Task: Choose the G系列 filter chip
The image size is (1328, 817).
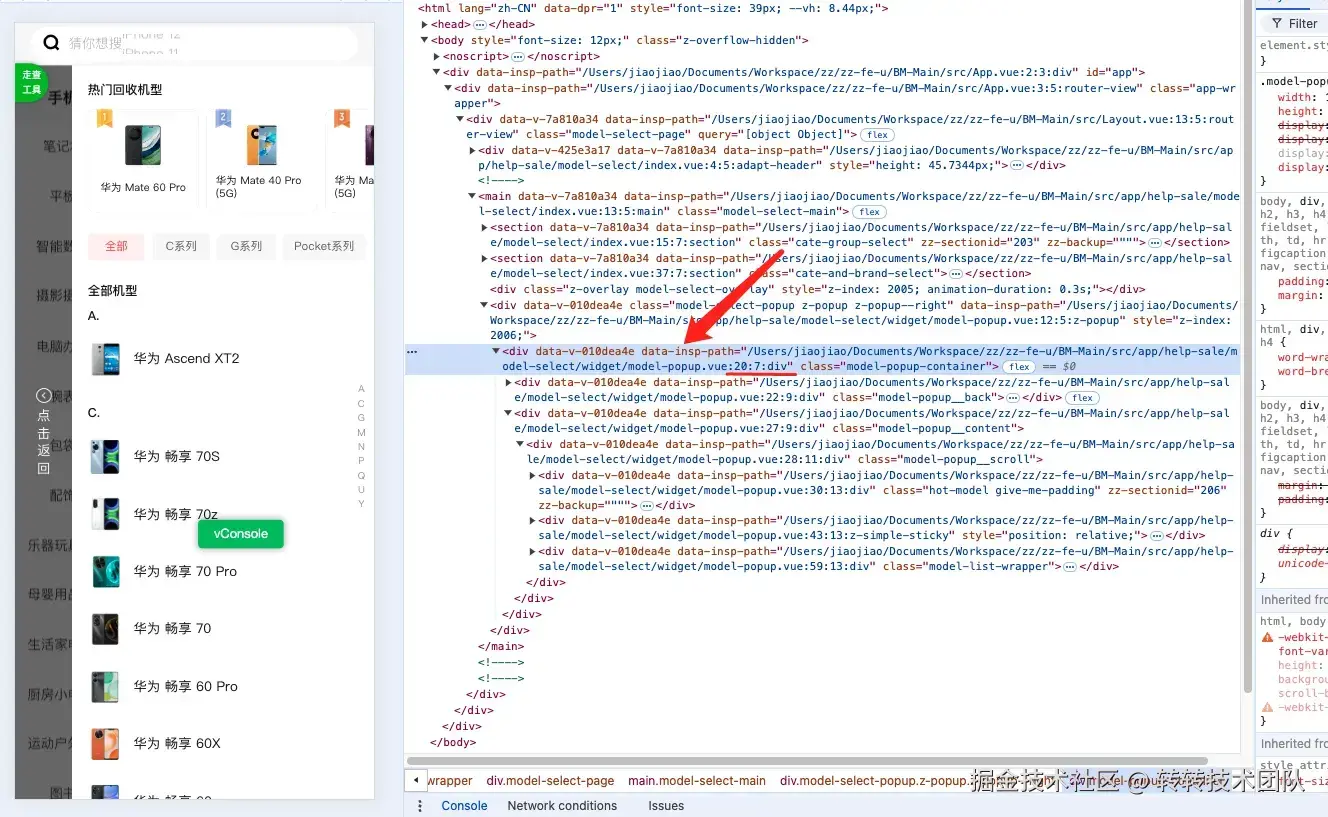Action: 246,246
